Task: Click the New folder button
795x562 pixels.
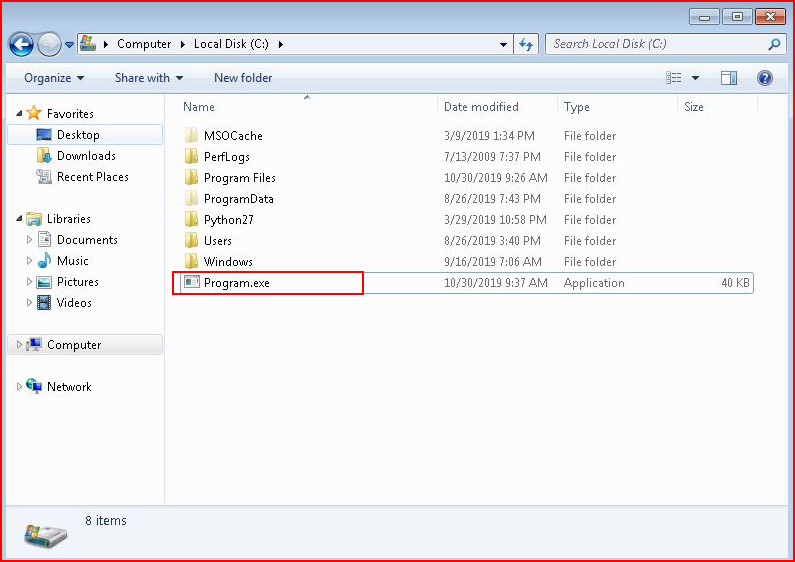Action: pyautogui.click(x=243, y=78)
